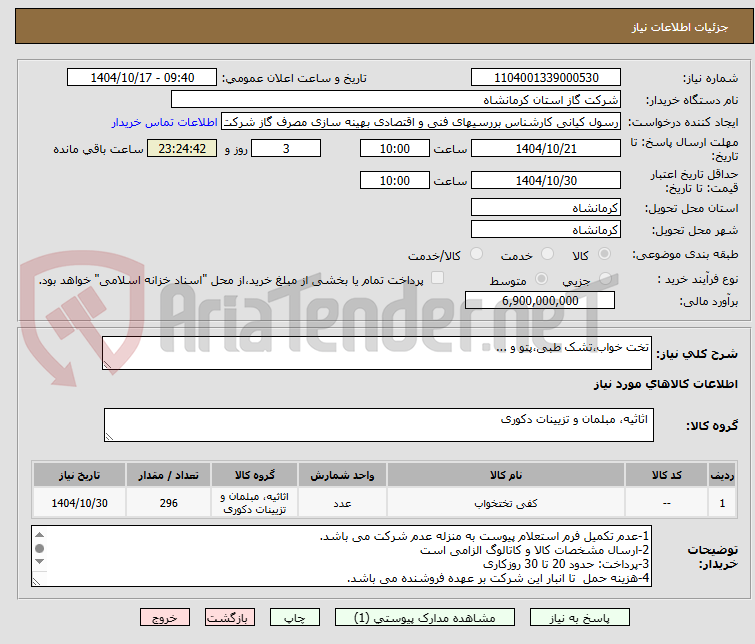Viewport: 755px width, 644px height.
Task: Click the row number cell 1
Action: click(722, 503)
